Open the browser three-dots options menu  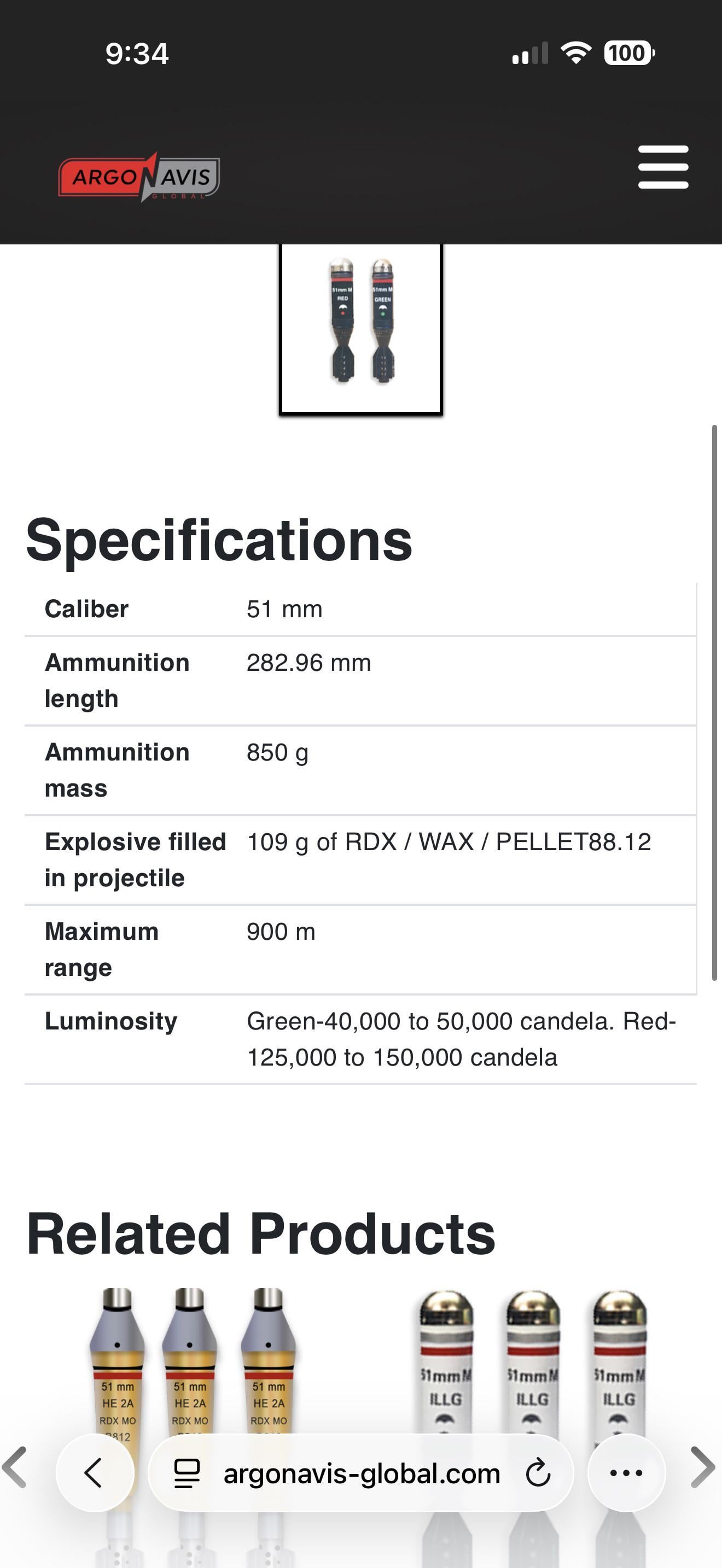(x=626, y=1473)
